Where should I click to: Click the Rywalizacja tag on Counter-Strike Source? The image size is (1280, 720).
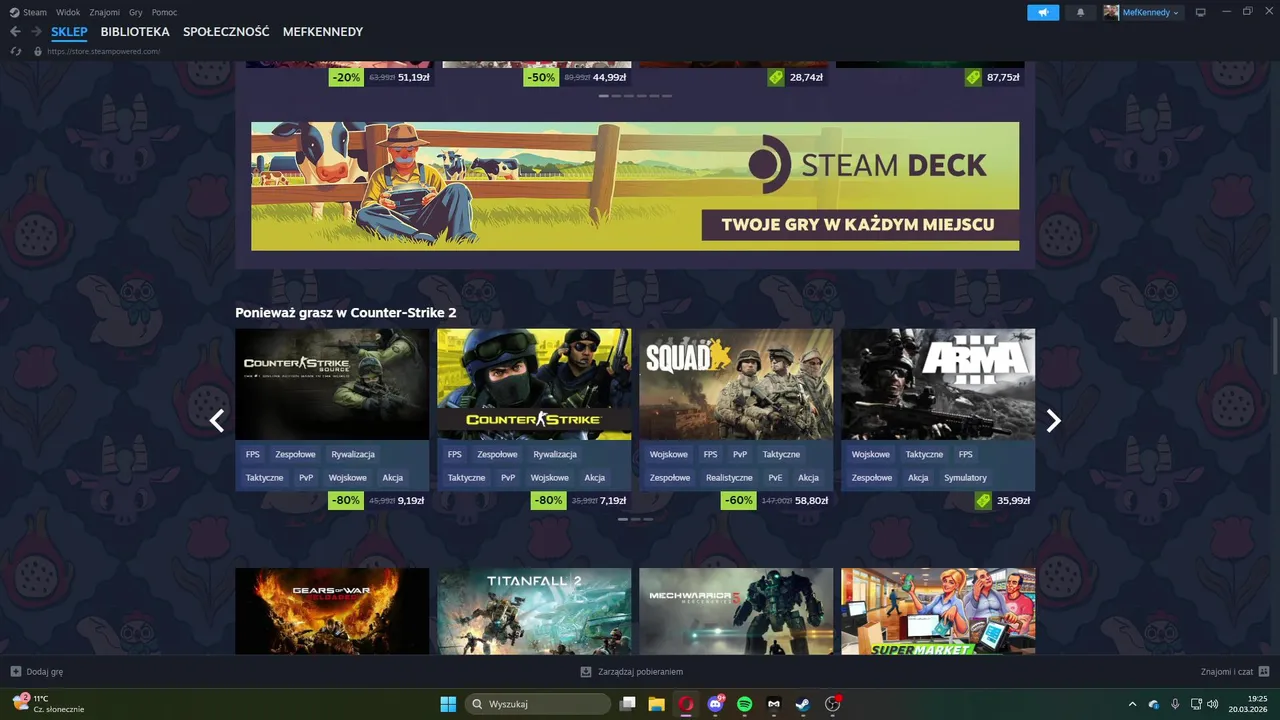(353, 454)
